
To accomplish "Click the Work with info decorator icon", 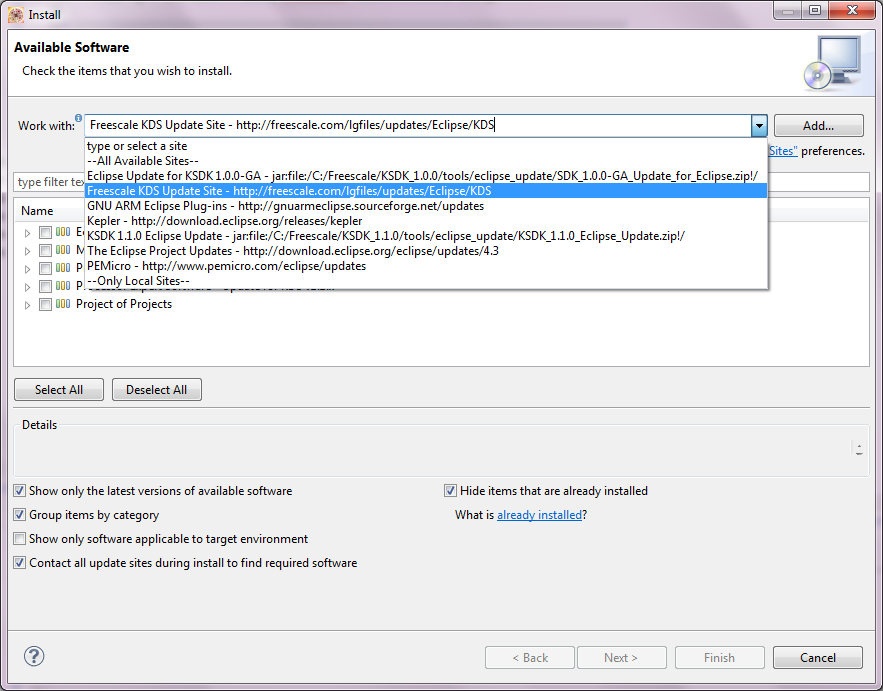I will 78,118.
